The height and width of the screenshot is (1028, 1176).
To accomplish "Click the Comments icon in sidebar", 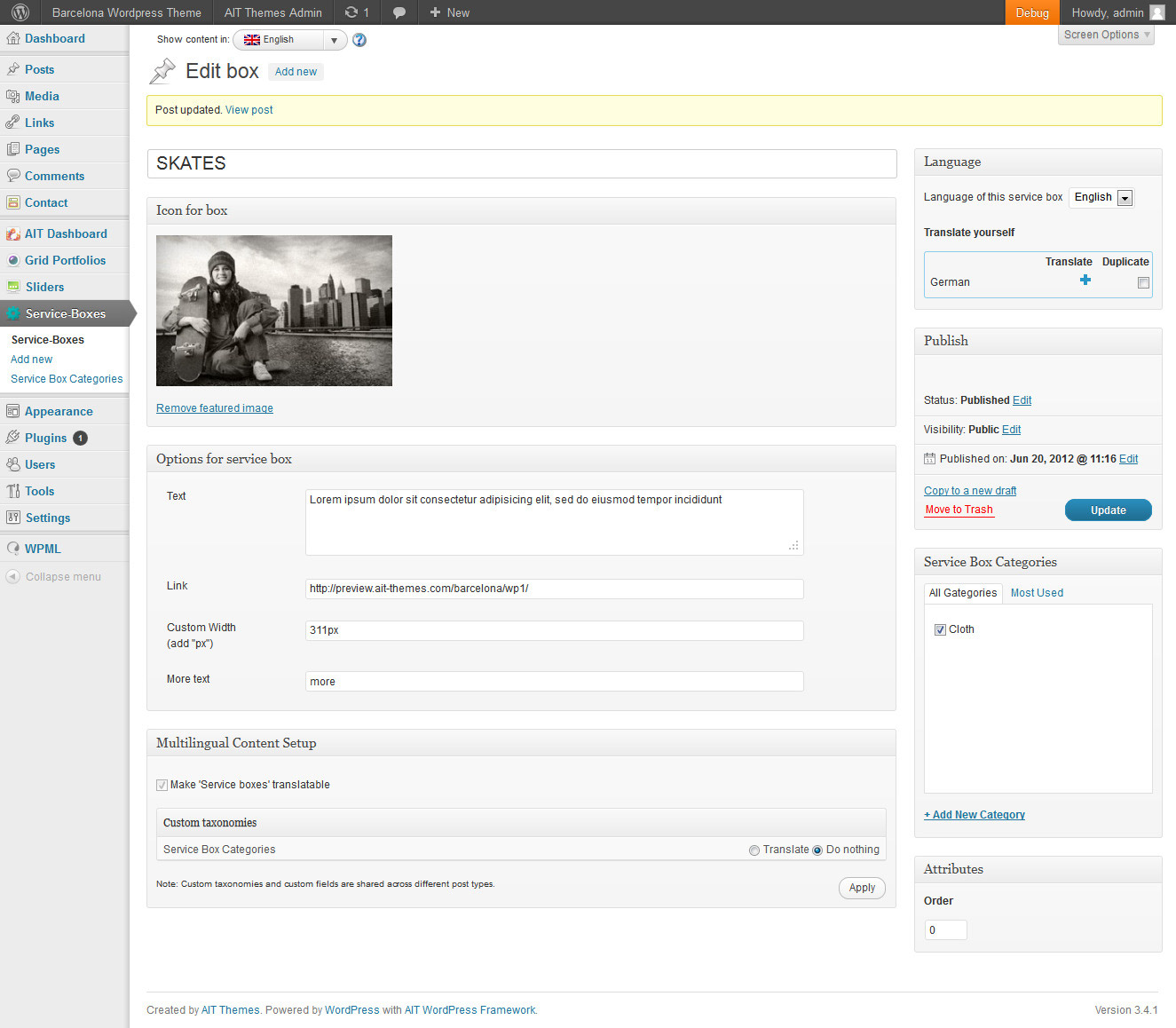I will pyautogui.click(x=12, y=176).
